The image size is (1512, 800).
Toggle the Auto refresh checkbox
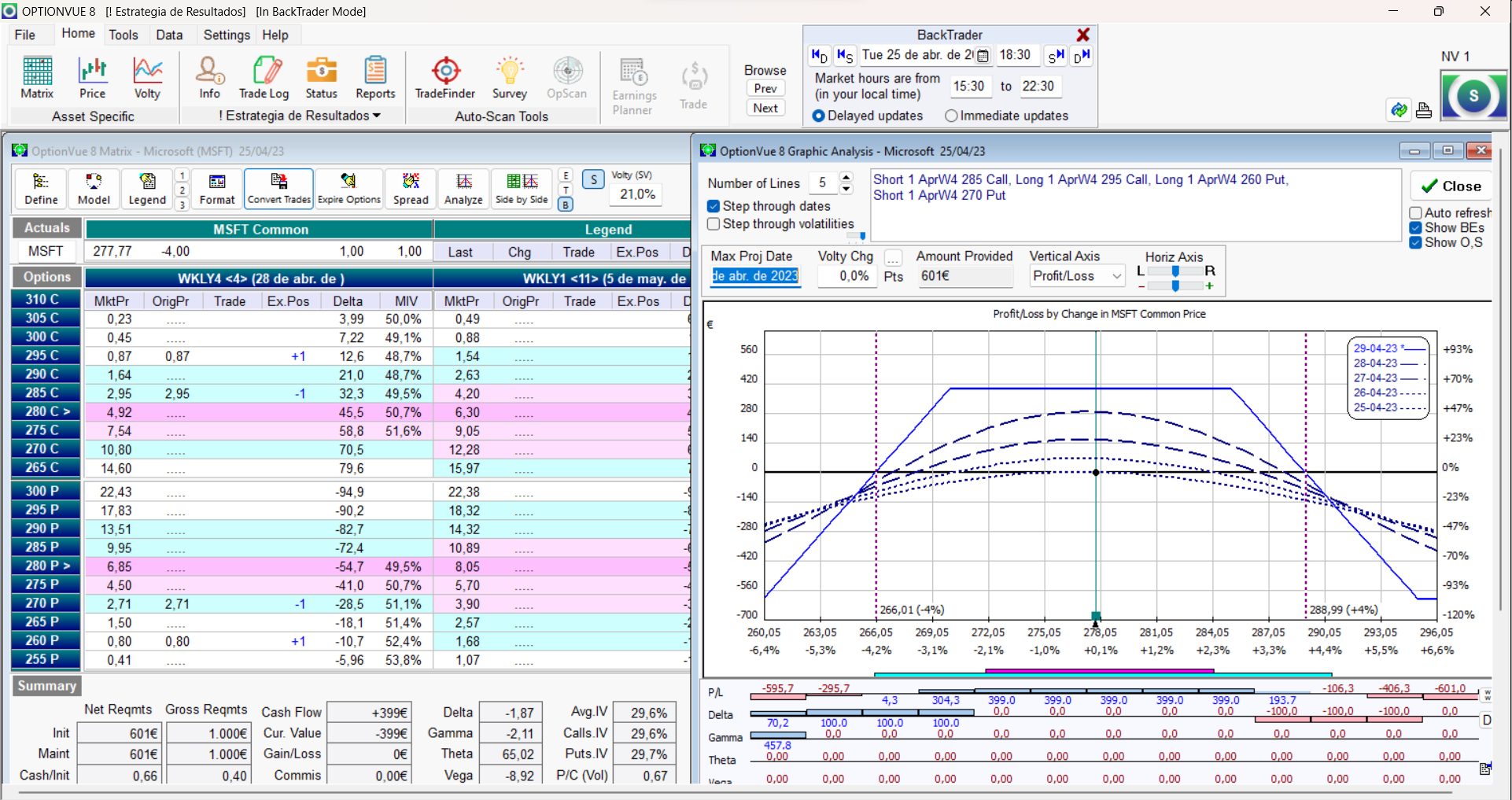pos(1416,213)
